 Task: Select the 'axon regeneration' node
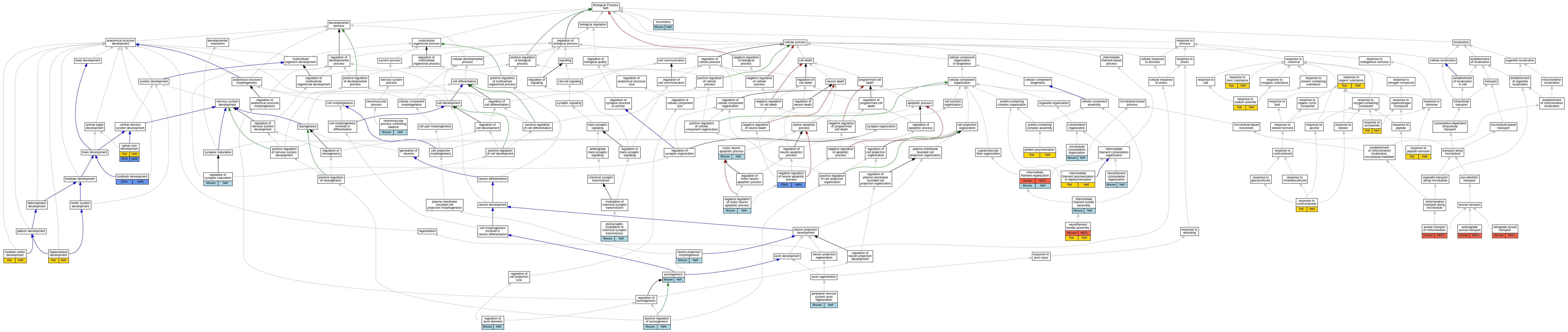coord(824,277)
